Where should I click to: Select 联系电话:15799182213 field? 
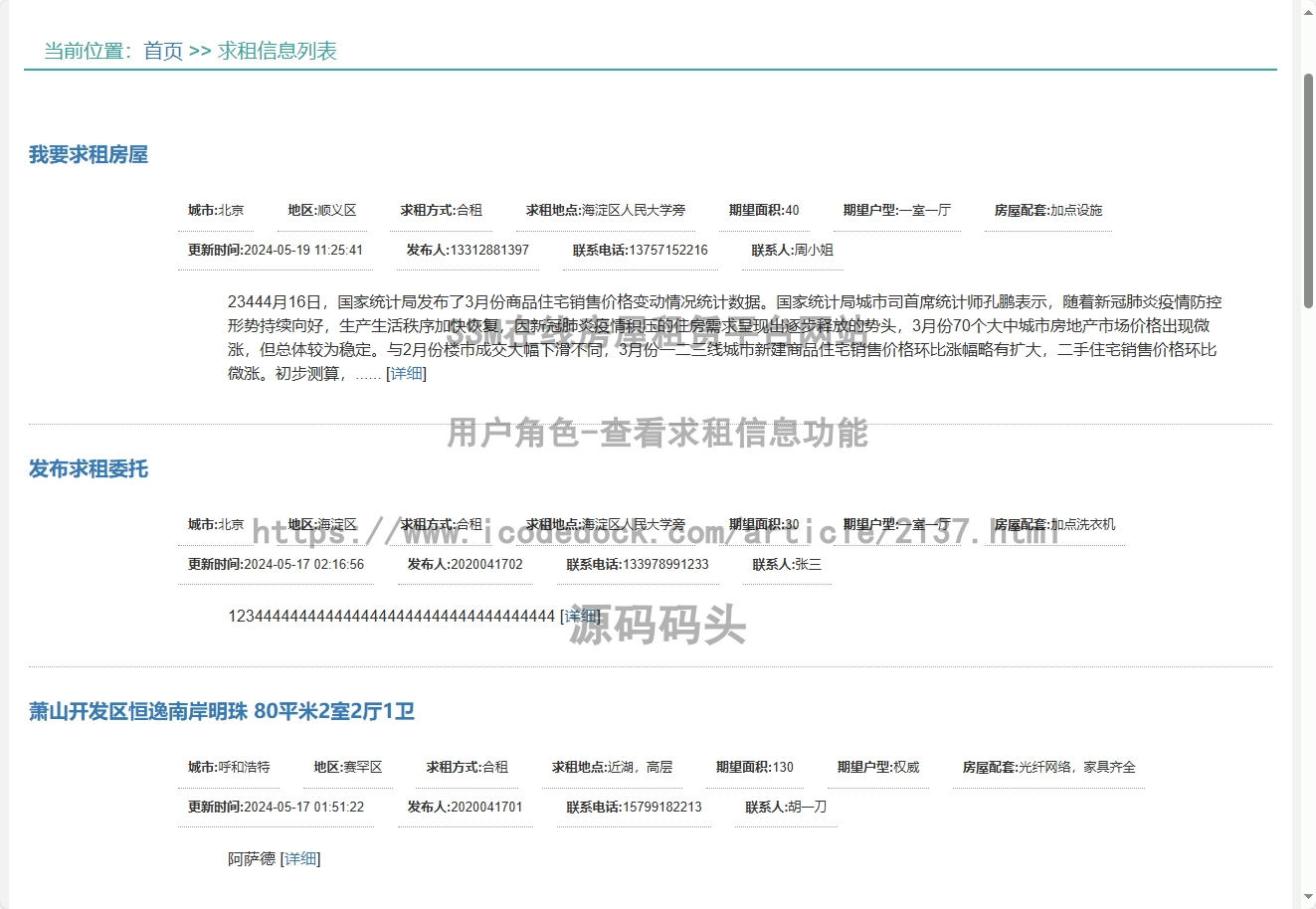[x=634, y=808]
